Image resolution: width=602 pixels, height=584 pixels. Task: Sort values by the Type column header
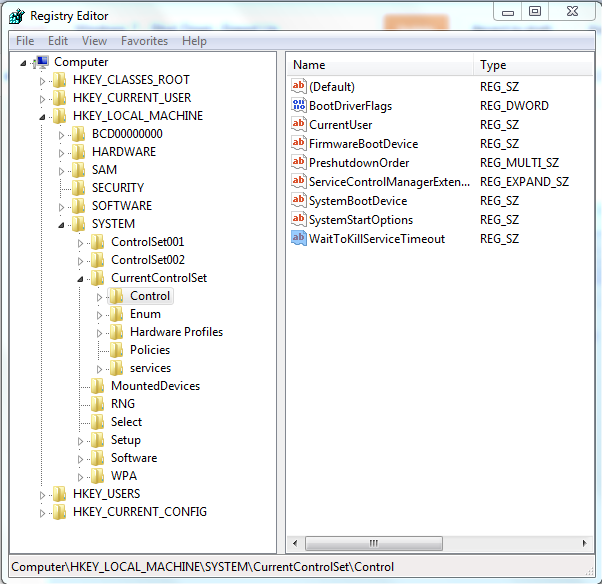[x=534, y=65]
